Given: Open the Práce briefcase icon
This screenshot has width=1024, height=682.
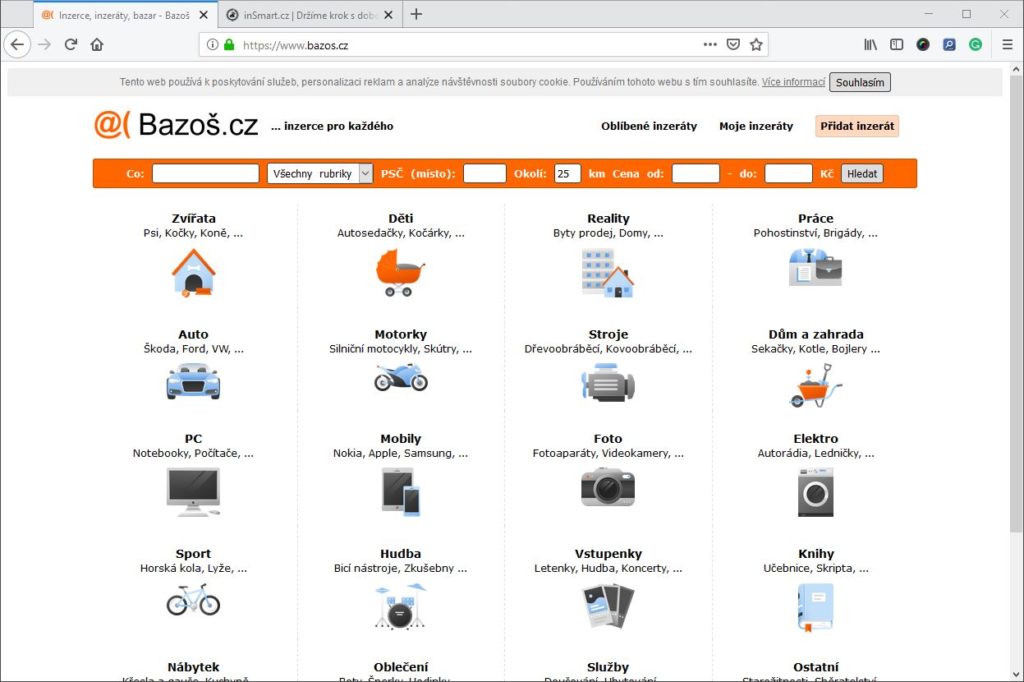Looking at the screenshot, I should pos(815,267).
